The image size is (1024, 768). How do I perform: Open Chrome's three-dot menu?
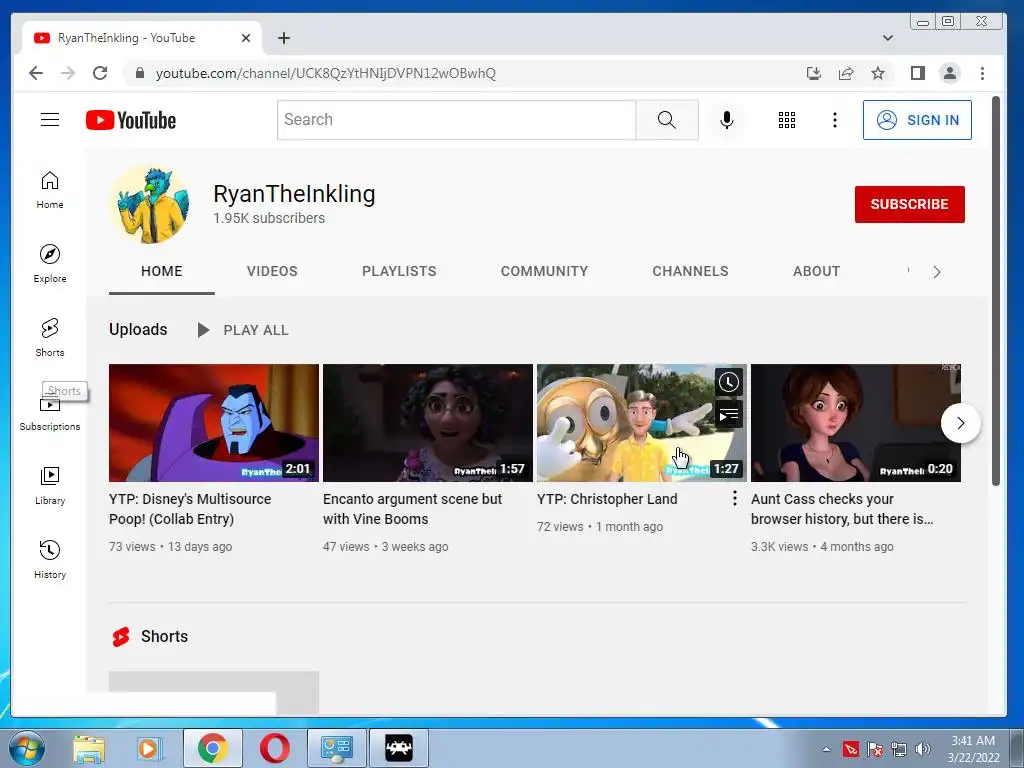point(982,73)
